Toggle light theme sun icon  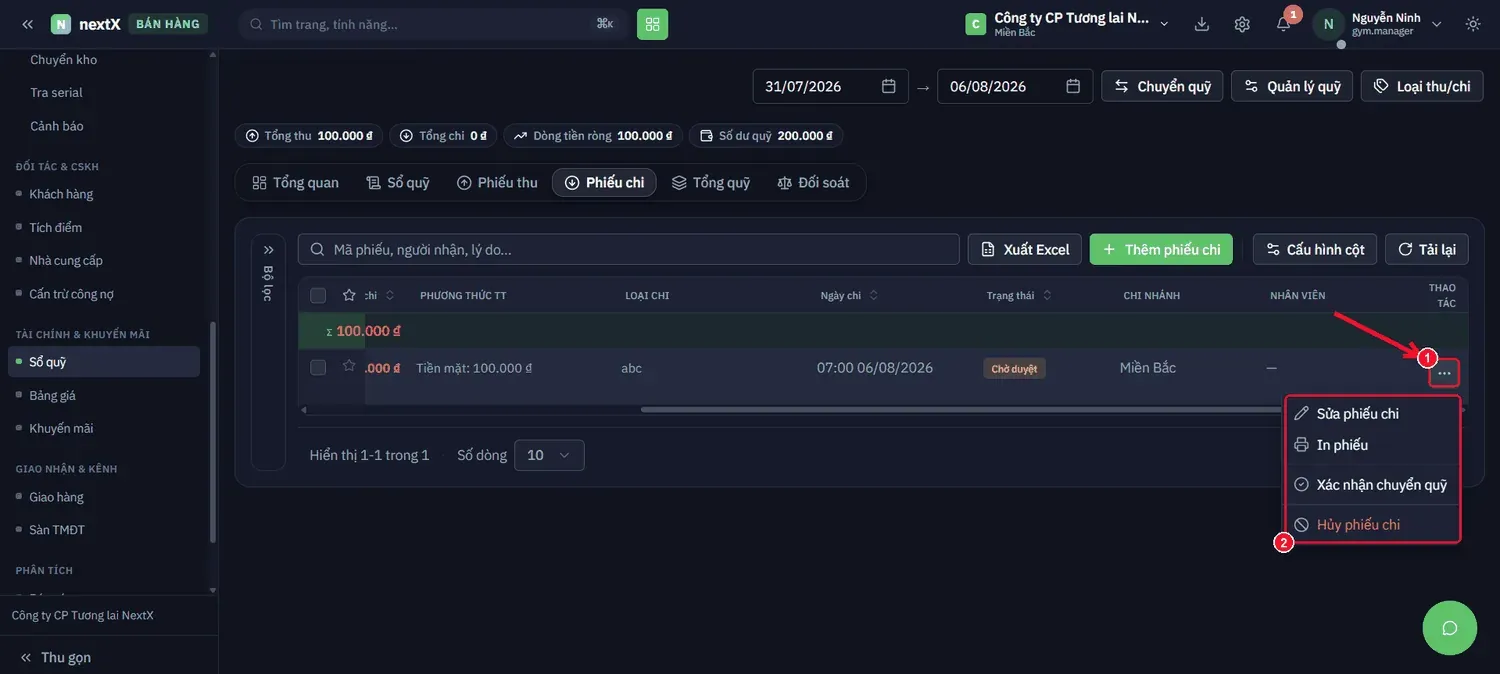point(1473,24)
